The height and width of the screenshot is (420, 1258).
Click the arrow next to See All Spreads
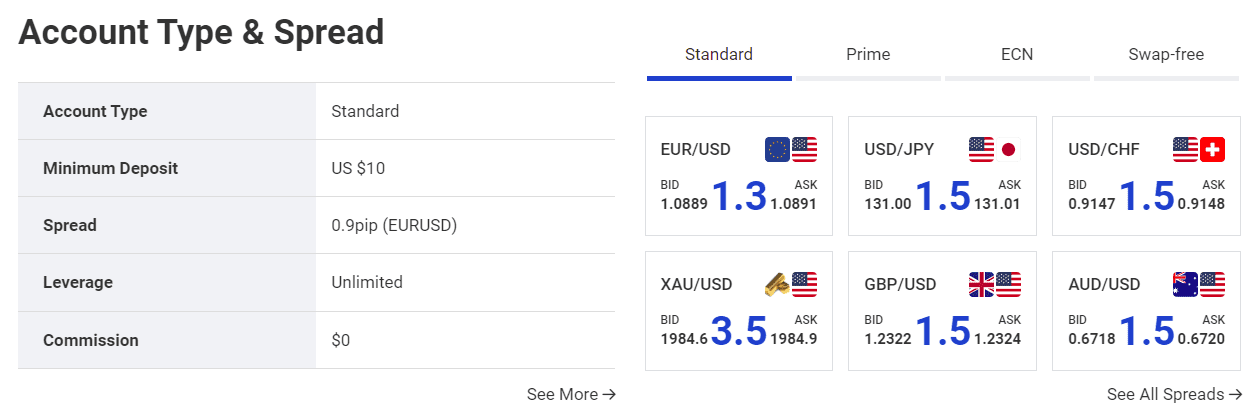1236,394
